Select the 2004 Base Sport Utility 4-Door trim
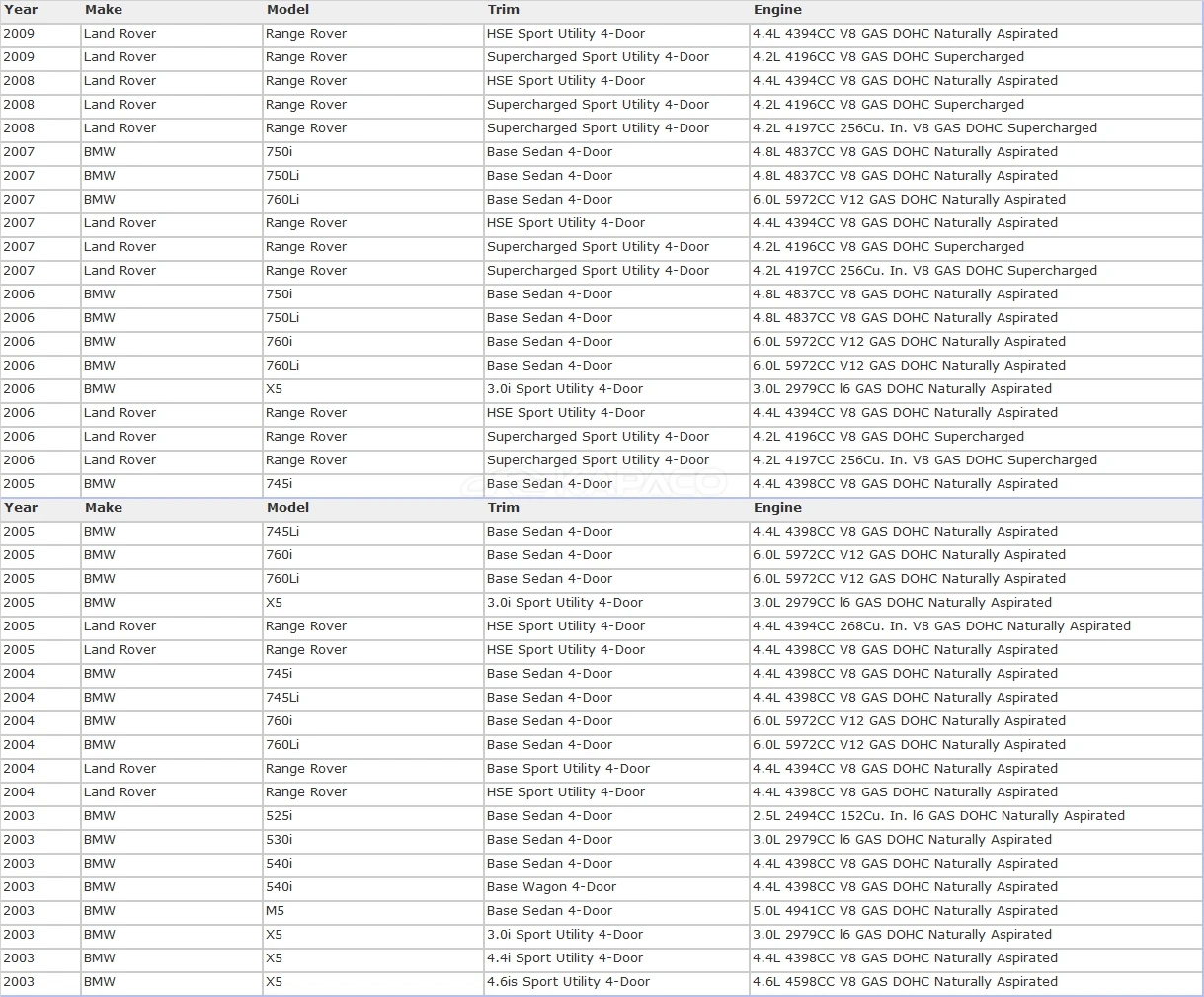Viewport: 1204px width, 997px height. (616, 769)
